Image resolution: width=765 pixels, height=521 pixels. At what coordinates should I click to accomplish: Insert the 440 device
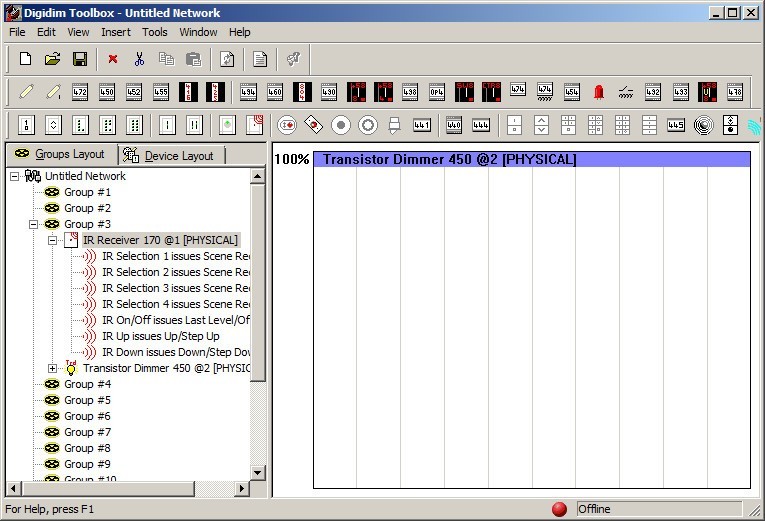454,125
